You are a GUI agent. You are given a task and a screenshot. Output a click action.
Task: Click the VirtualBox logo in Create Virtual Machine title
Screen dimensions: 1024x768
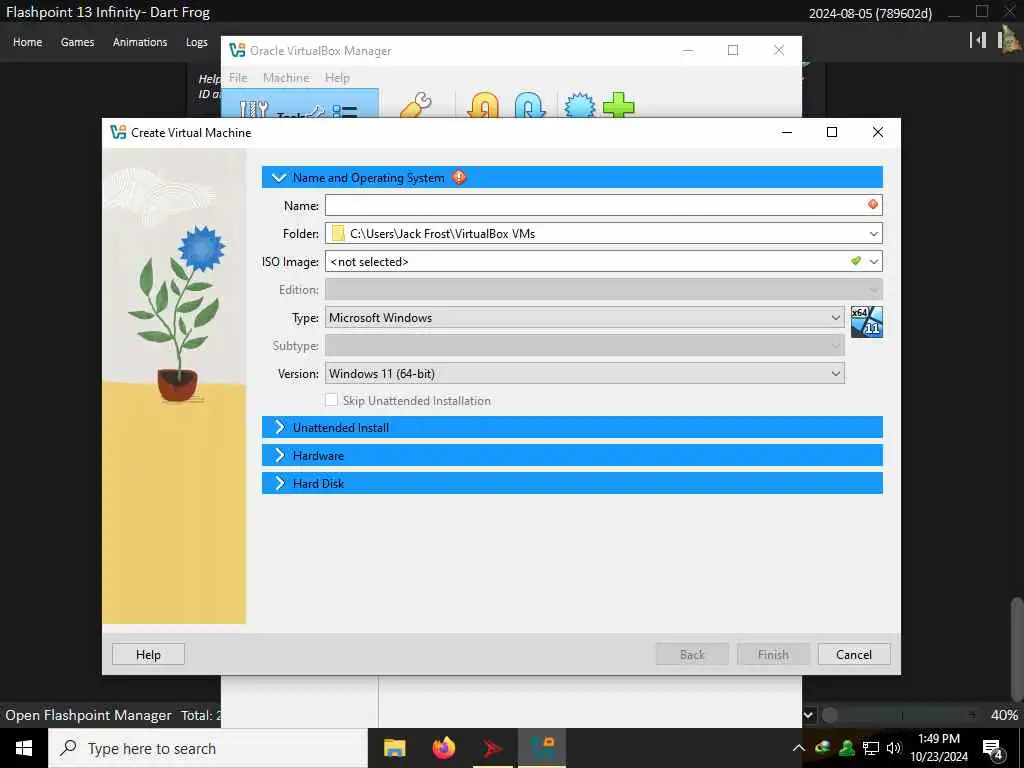tap(118, 132)
